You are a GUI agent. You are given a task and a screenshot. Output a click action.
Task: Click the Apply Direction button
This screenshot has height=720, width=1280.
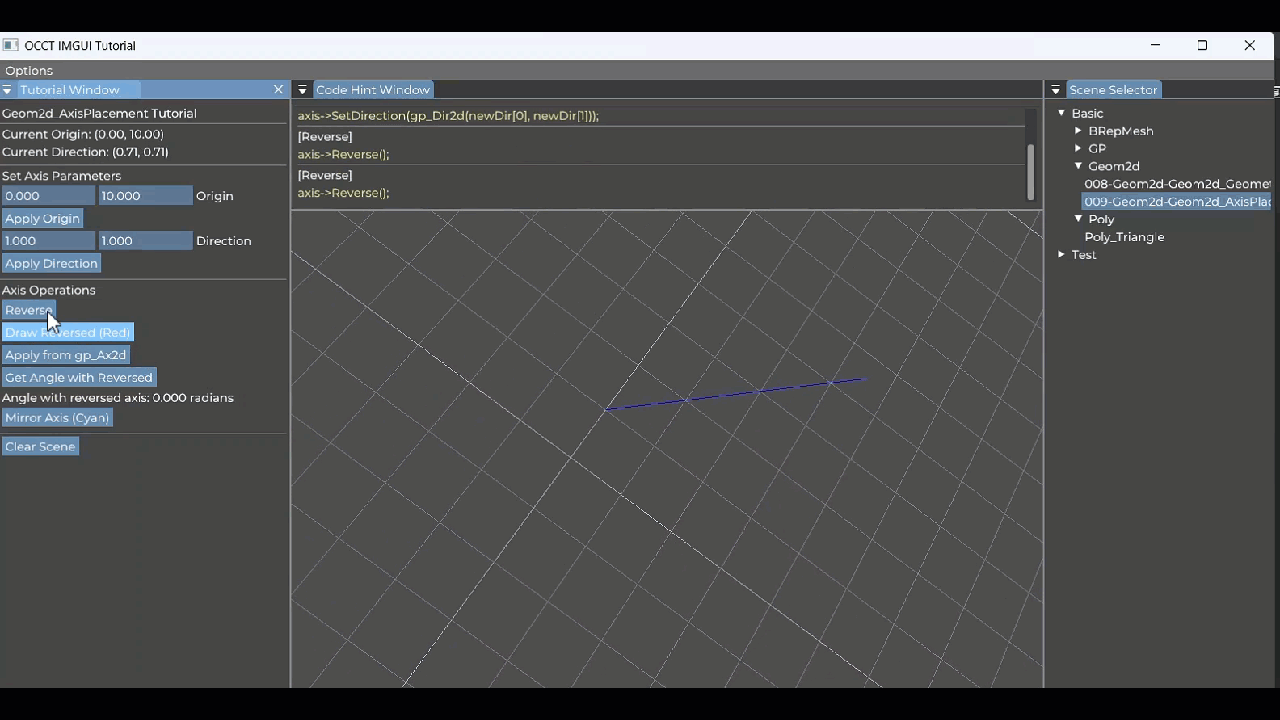[51, 263]
